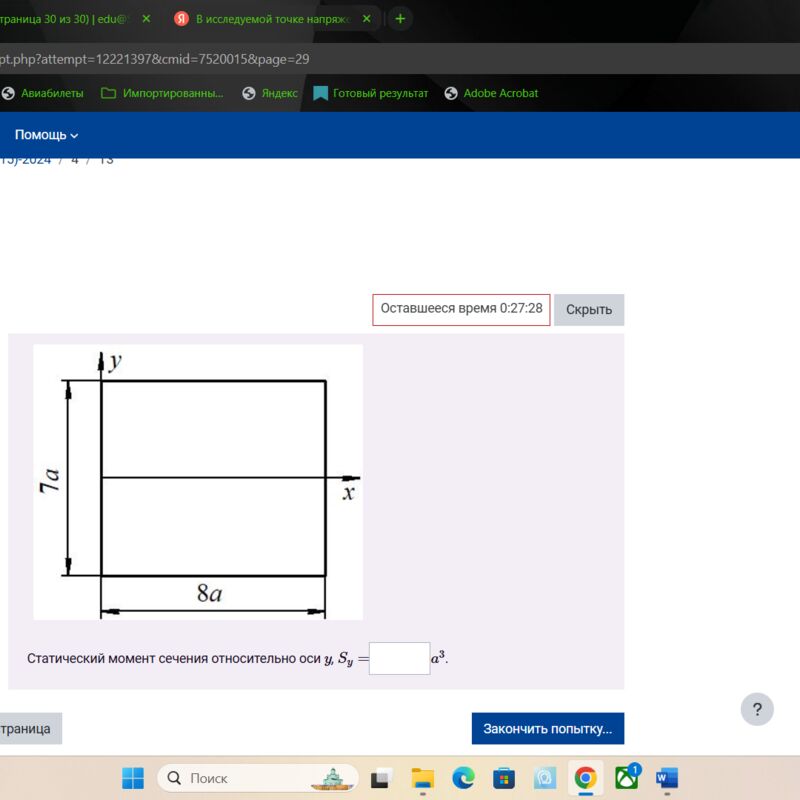Close the edu quiz tab
The image size is (800, 800).
click(x=146, y=19)
